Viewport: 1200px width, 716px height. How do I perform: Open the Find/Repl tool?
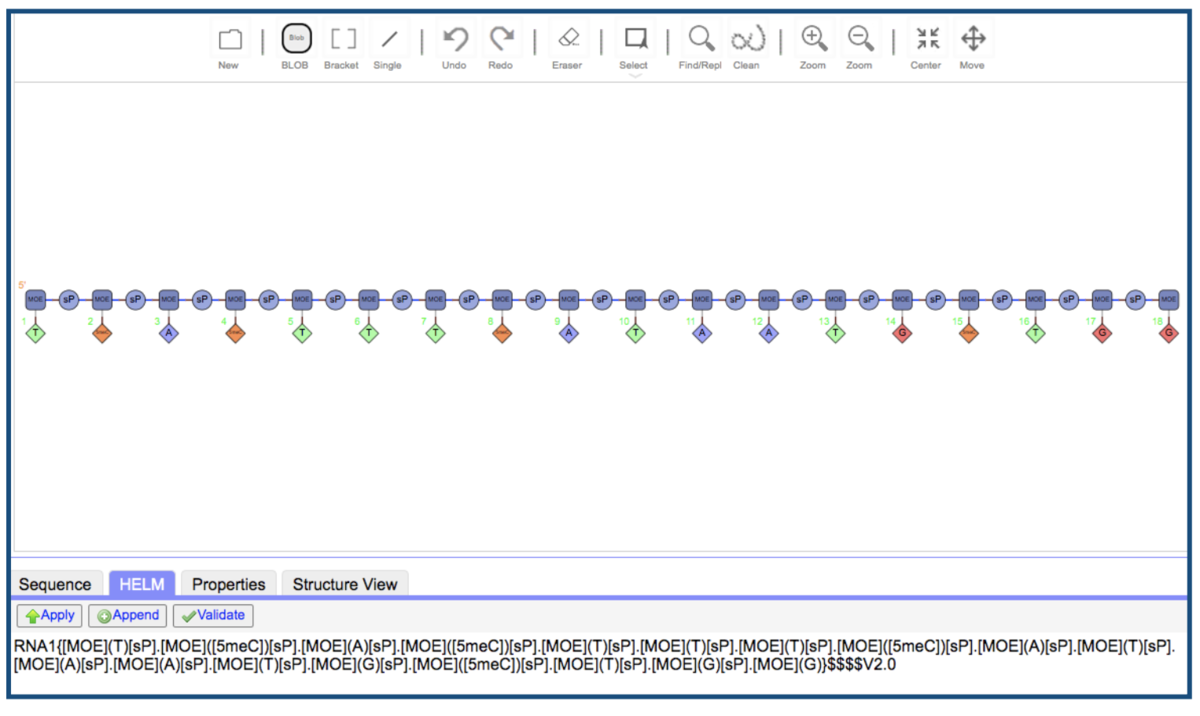701,40
